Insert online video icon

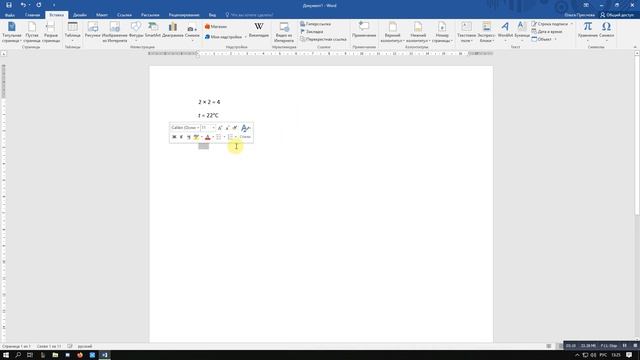284,32
